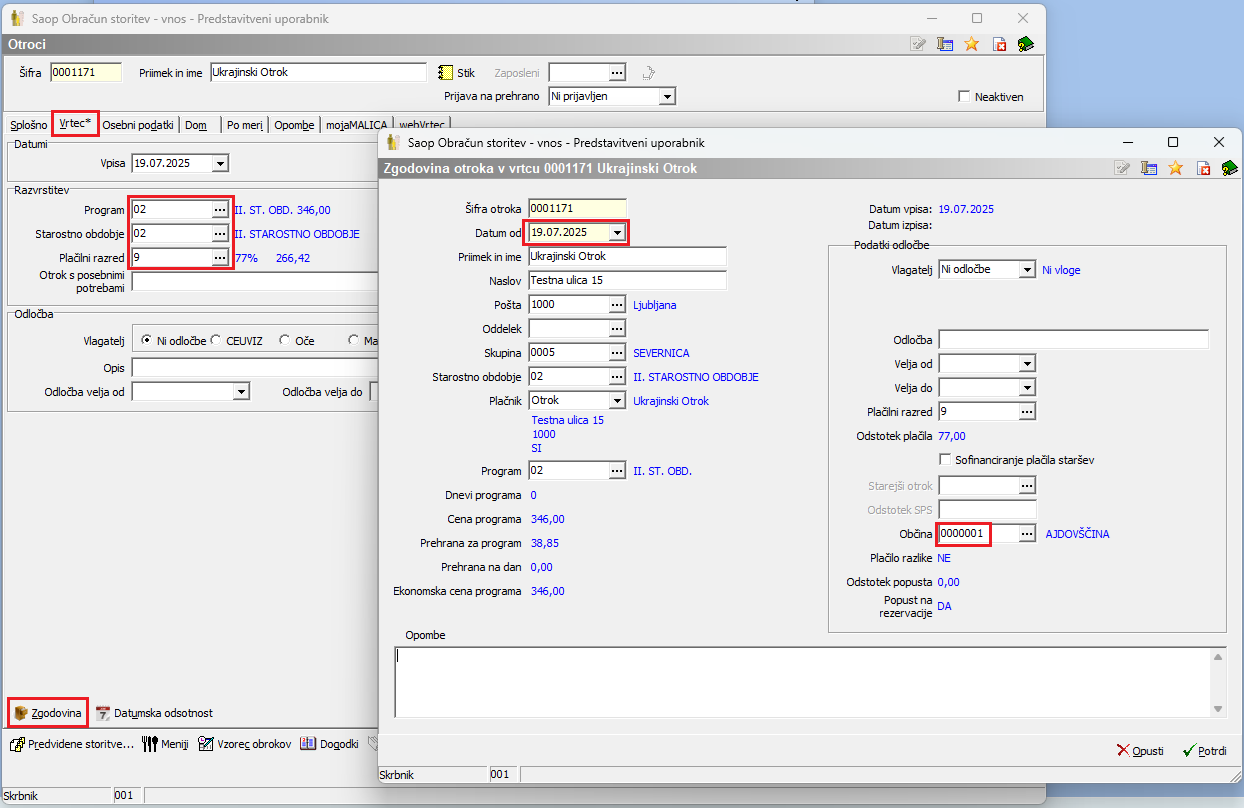Select the CEUVIZ radio button
Screen dimensions: 1244x808
[x=216, y=341]
